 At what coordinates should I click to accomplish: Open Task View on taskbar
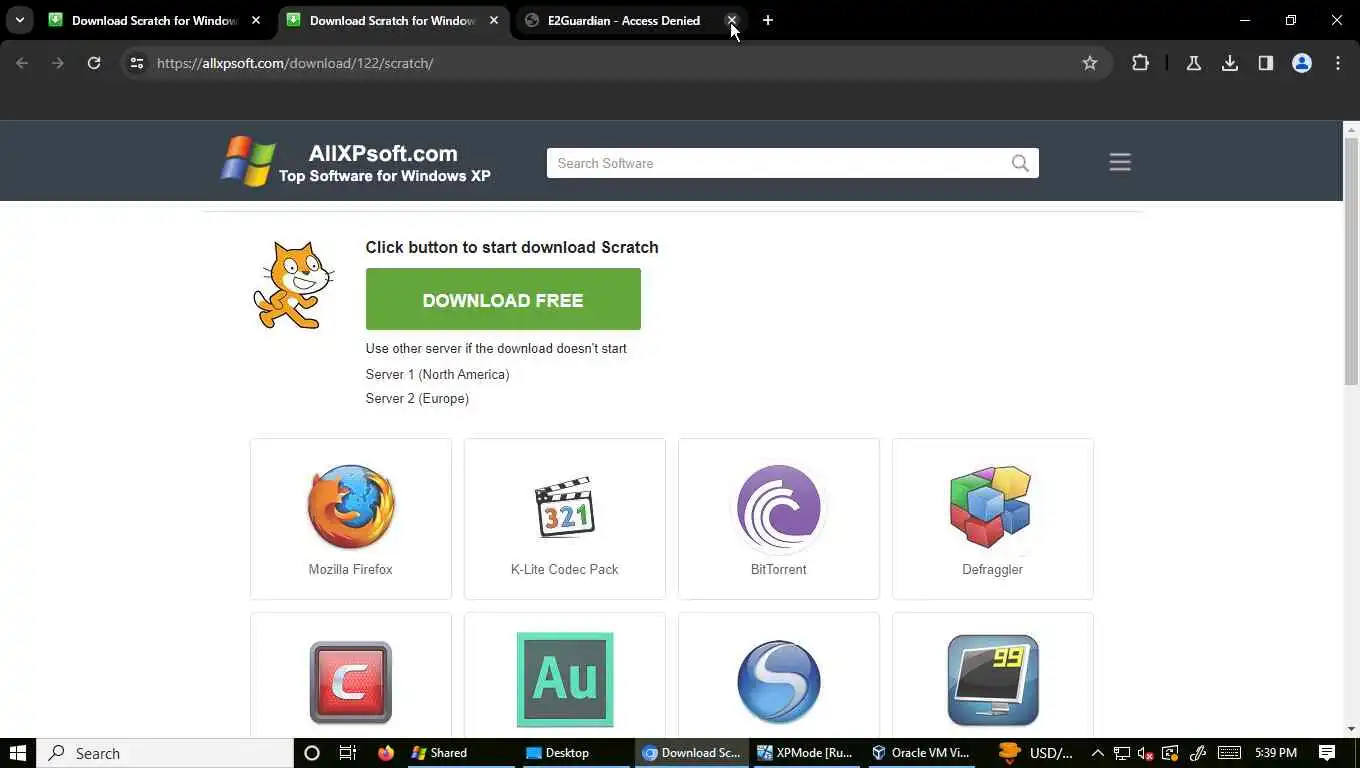click(x=348, y=753)
